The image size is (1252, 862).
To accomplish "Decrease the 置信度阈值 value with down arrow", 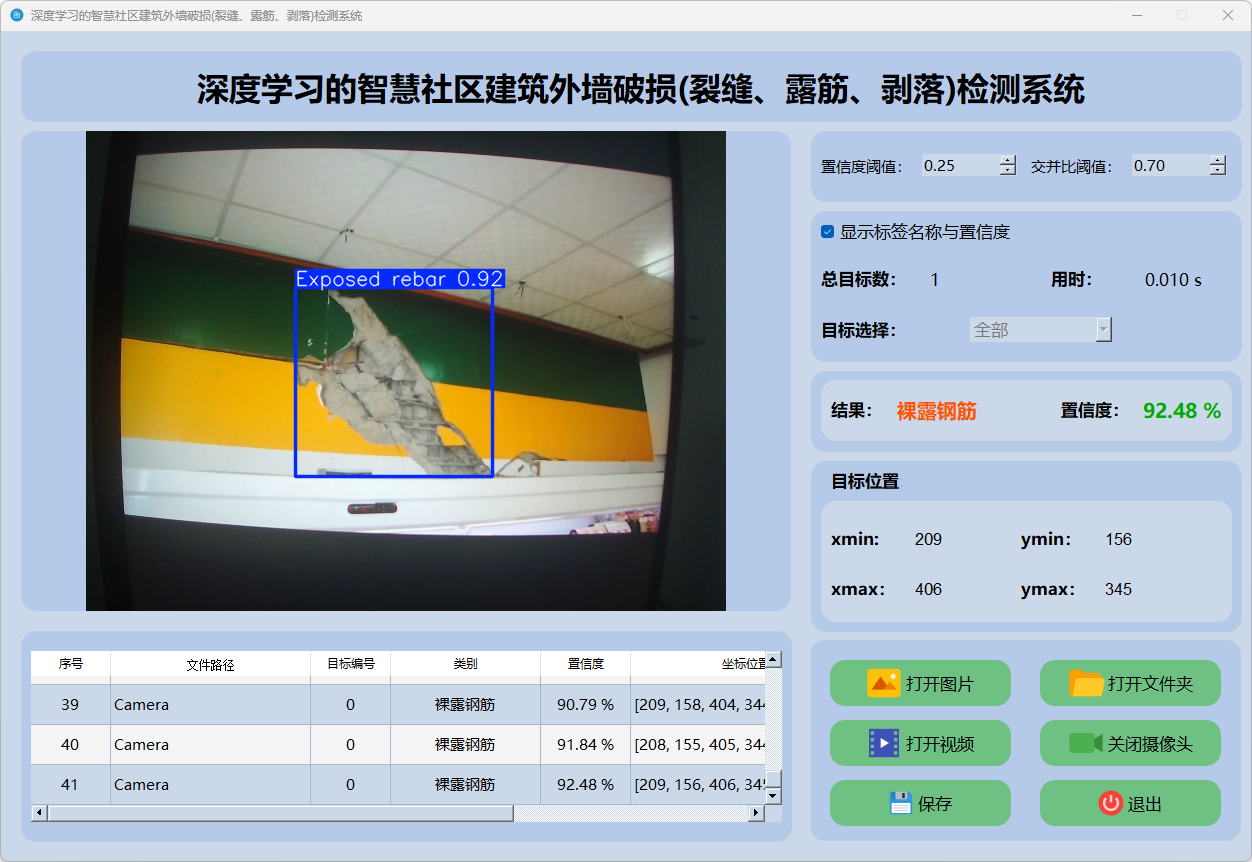I will pos(1007,171).
